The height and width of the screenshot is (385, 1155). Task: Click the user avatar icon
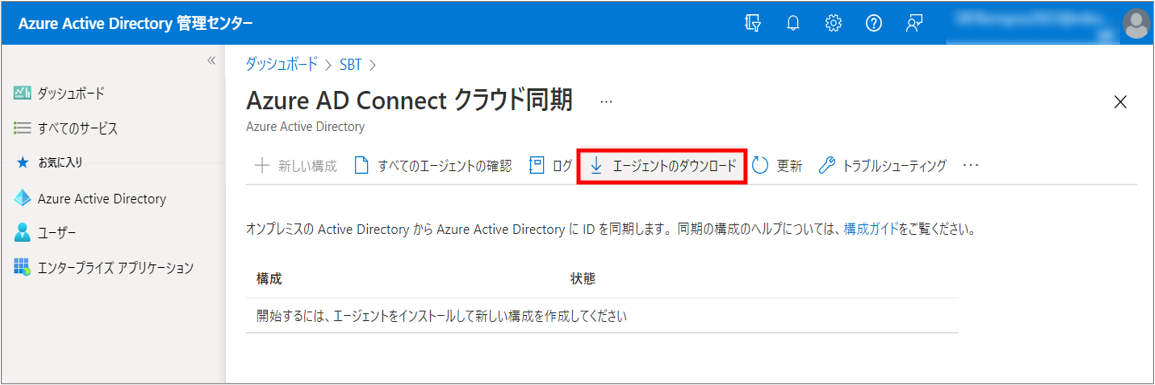point(1137,26)
